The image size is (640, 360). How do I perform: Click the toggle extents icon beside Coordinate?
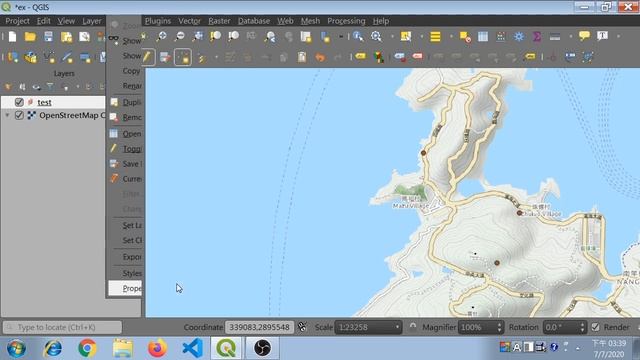coord(302,327)
